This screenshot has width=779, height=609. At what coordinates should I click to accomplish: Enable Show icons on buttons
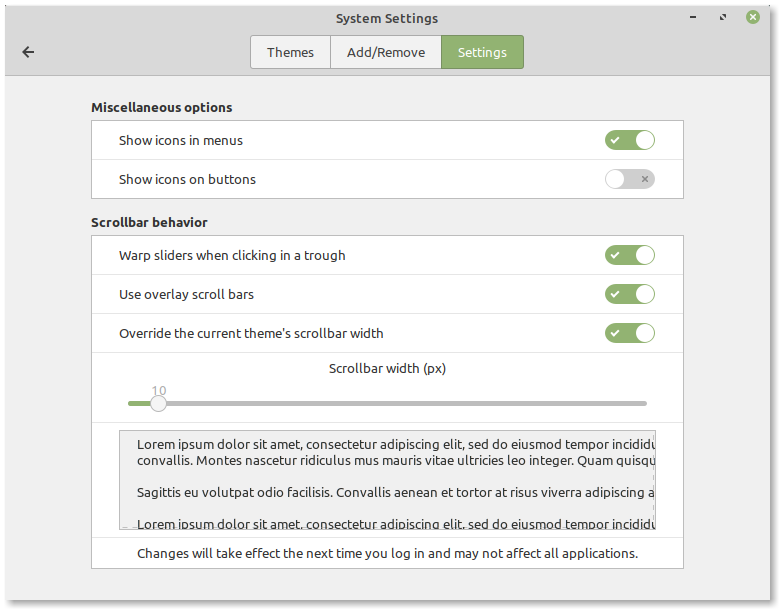pyautogui.click(x=629, y=179)
